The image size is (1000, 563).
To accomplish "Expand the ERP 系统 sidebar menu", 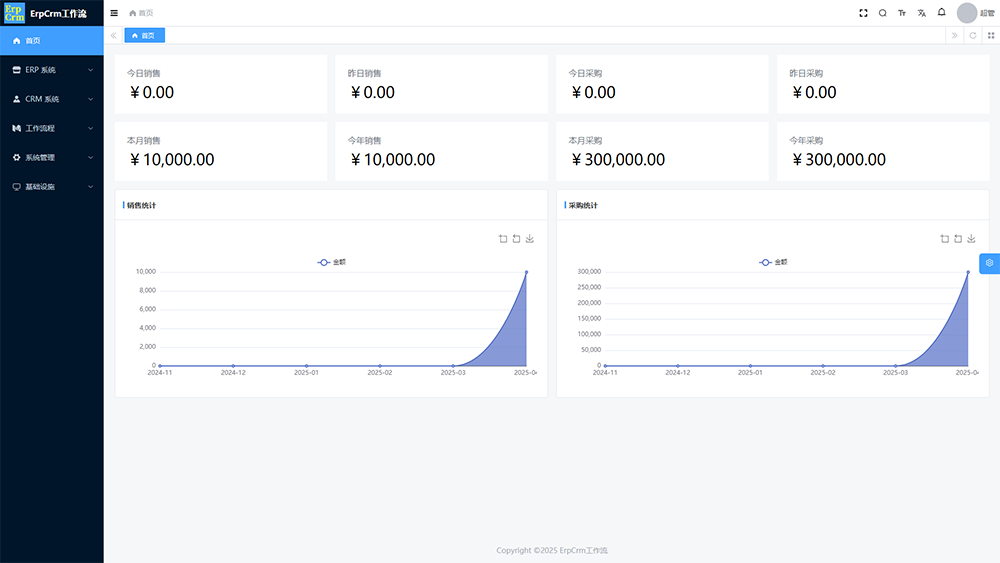I will coord(52,70).
